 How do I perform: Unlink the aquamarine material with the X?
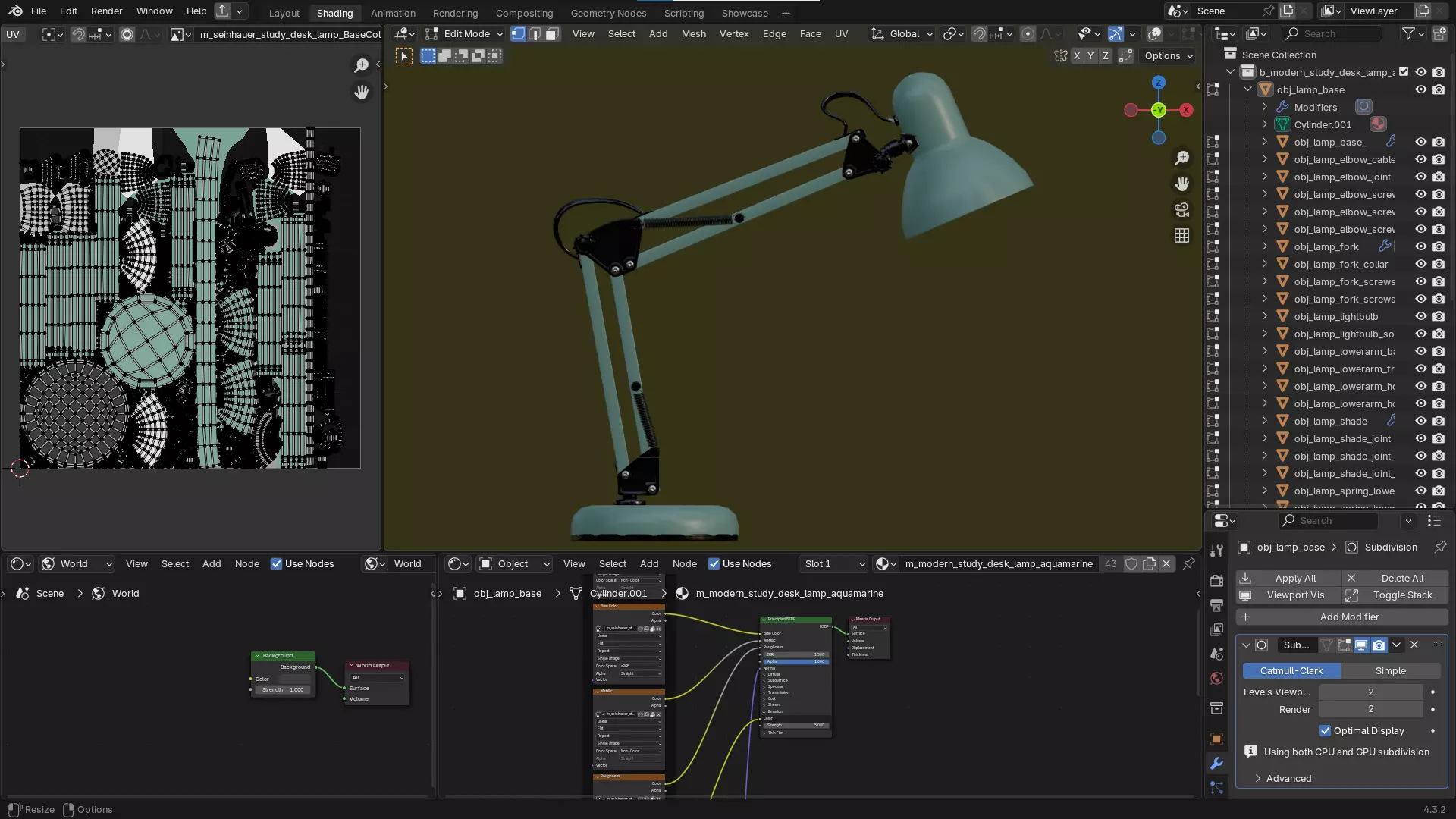tap(1166, 563)
